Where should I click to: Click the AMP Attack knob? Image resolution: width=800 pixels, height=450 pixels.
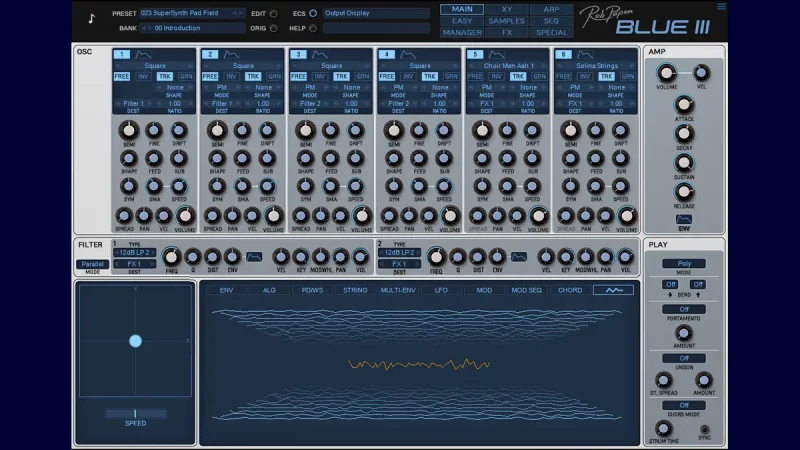point(684,105)
